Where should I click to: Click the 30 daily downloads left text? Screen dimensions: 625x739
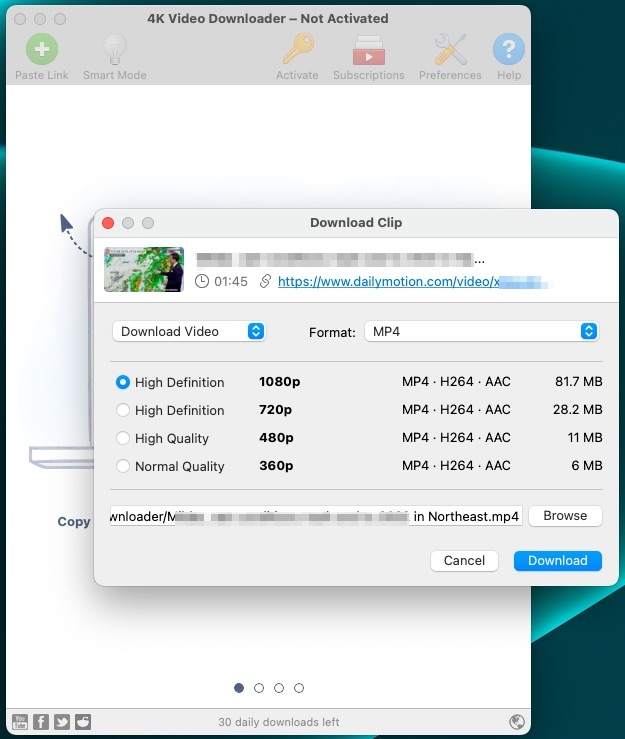point(279,722)
